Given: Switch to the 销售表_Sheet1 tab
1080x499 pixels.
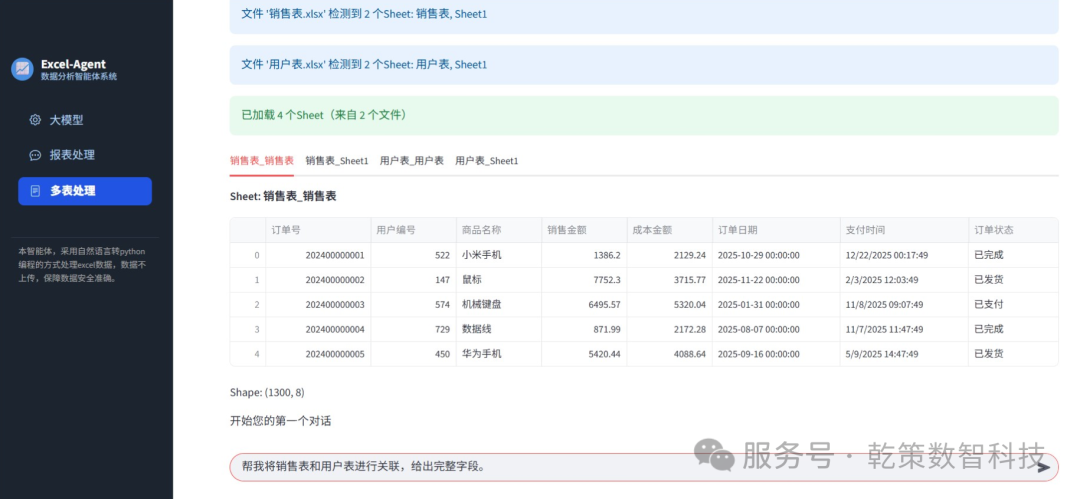Looking at the screenshot, I should (336, 160).
